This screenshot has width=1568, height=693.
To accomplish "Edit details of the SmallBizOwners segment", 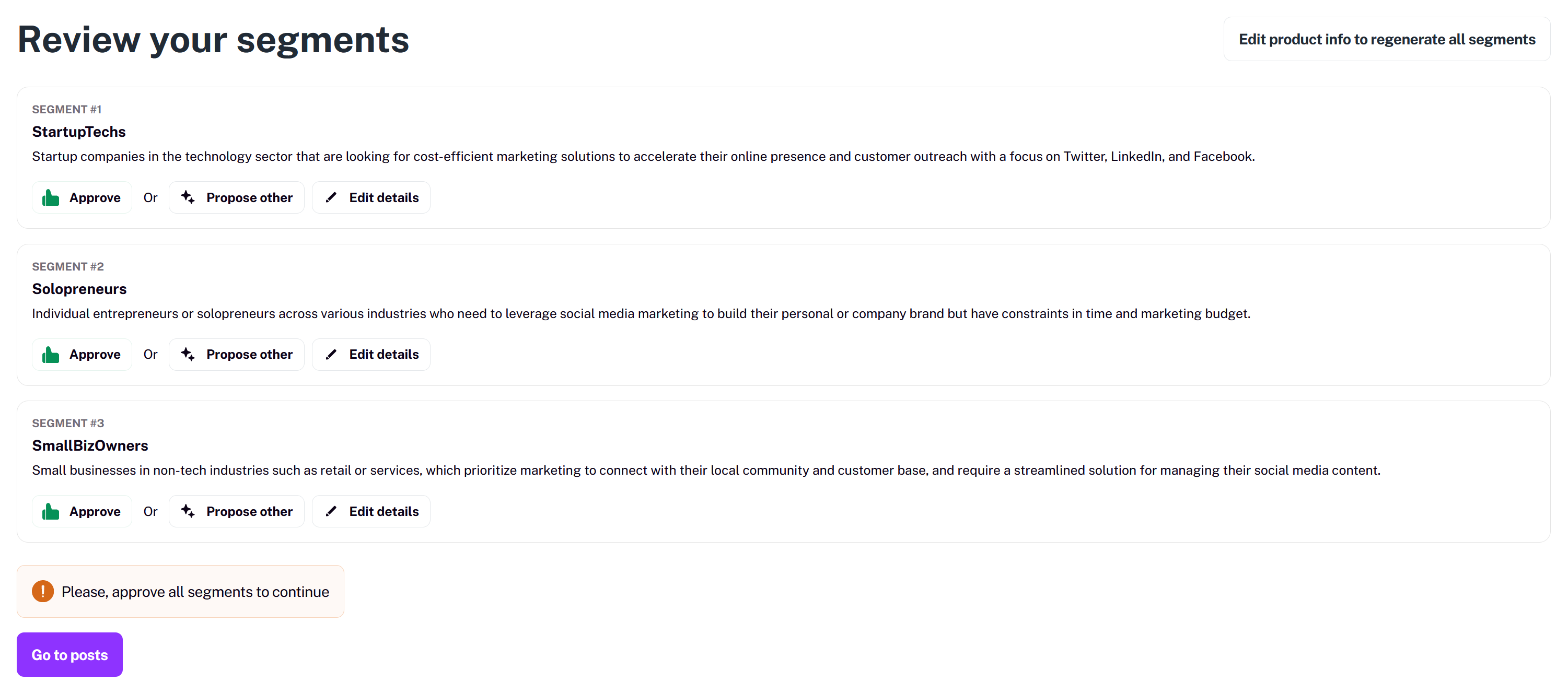I will [x=370, y=511].
